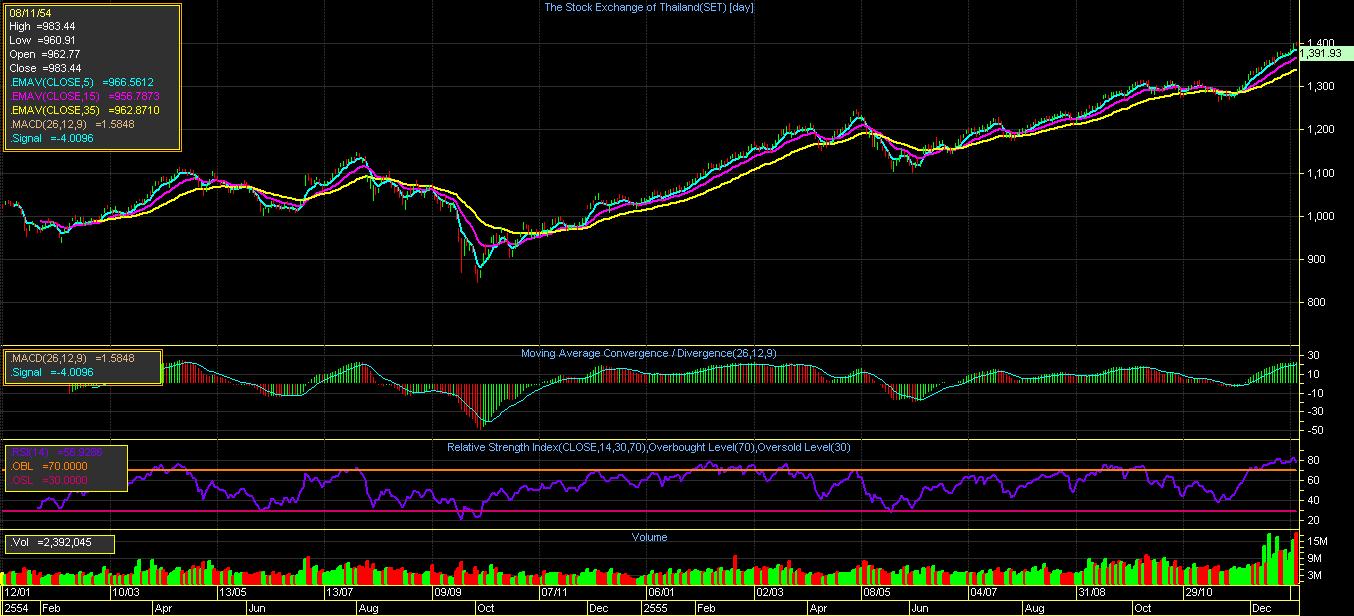Click the "10/03" date label on the time axis
Screen dimensions: 1354x616
(125, 592)
